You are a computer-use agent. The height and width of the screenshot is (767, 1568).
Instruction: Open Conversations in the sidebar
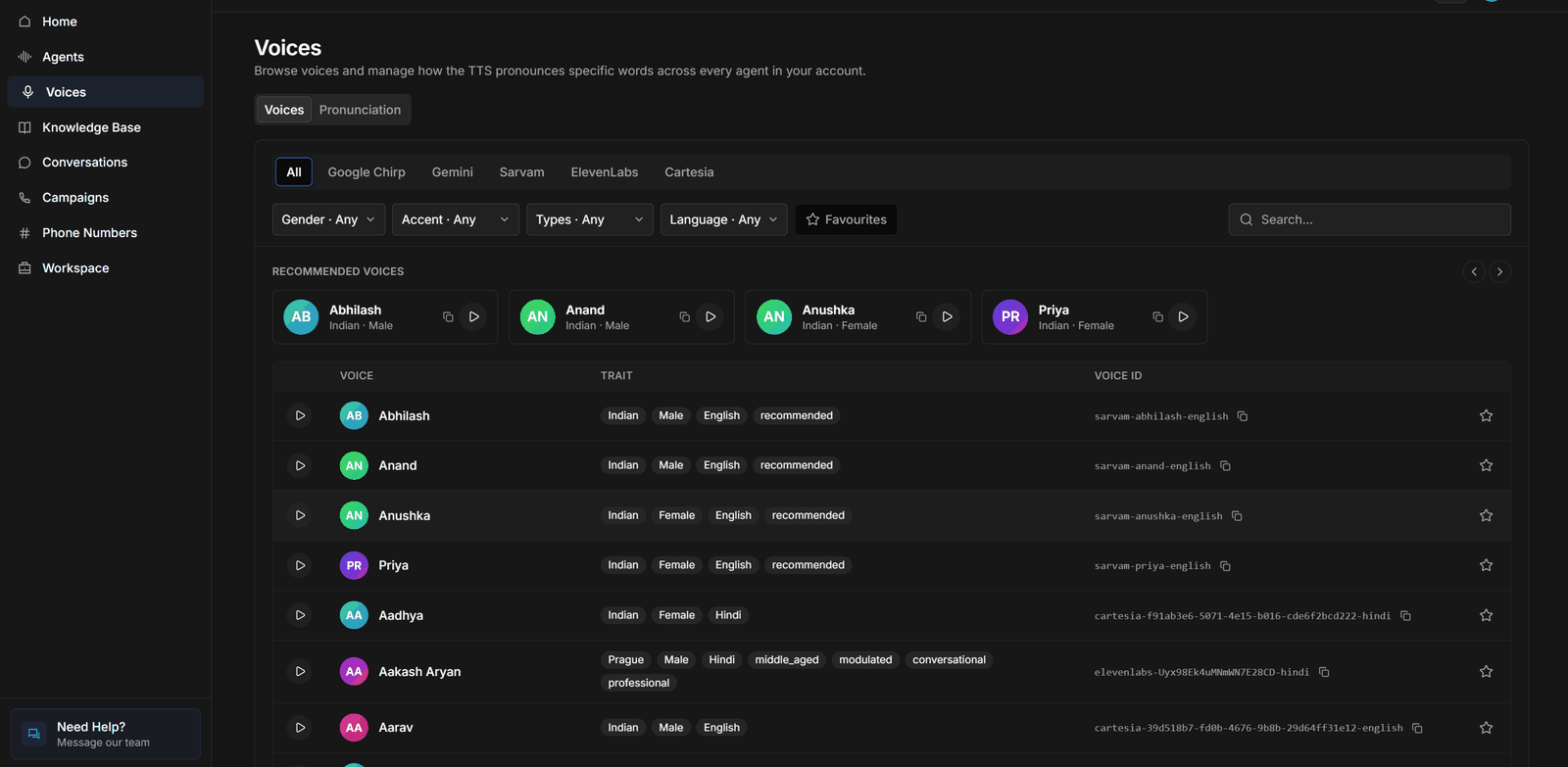click(106, 163)
